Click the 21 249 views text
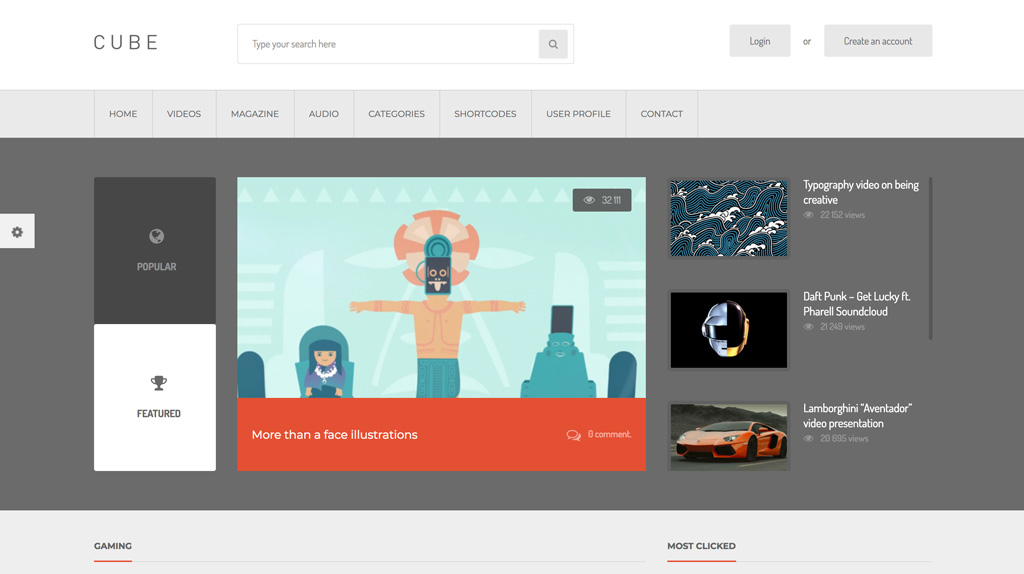 (842, 327)
